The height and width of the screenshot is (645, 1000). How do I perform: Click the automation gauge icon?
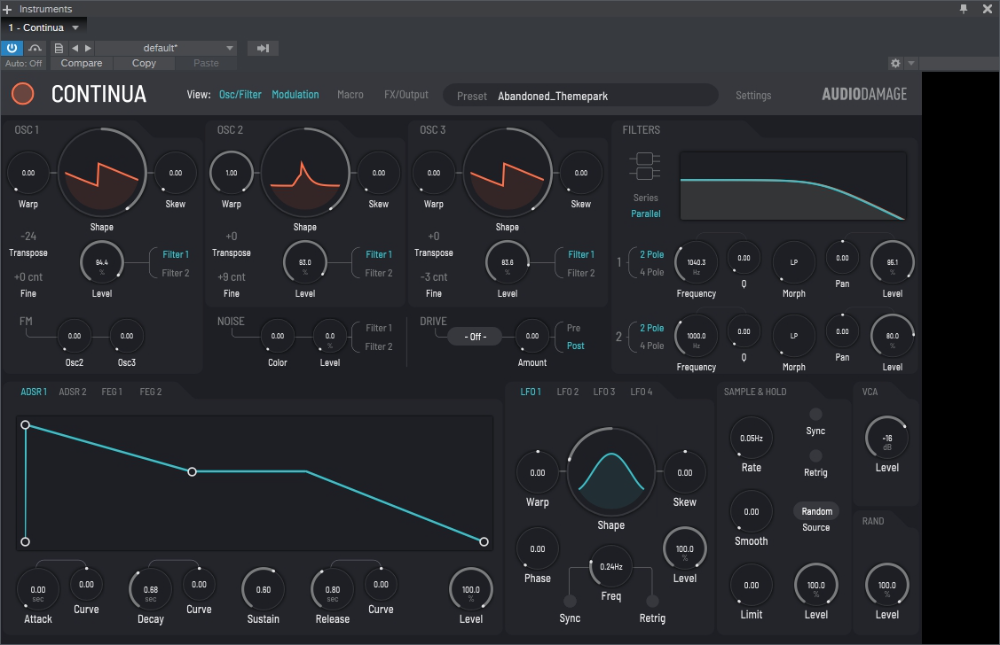coord(35,48)
